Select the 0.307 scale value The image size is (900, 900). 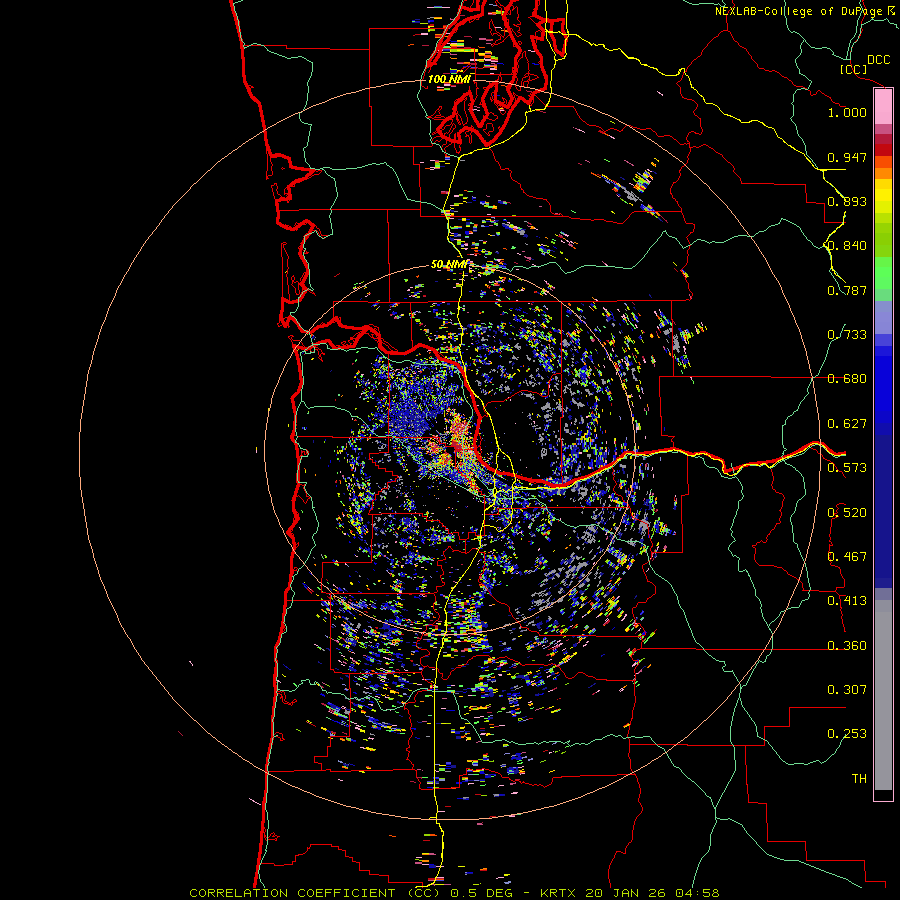coord(847,690)
